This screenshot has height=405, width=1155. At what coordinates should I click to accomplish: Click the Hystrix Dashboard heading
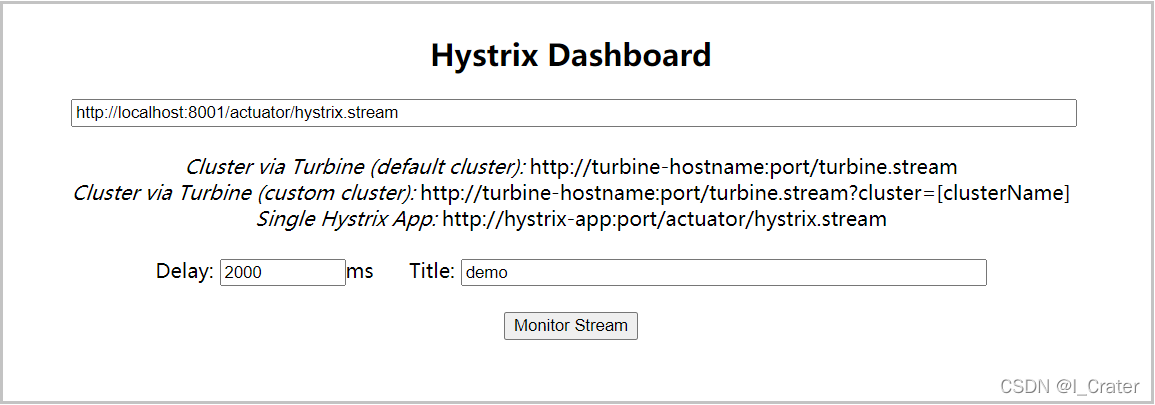pyautogui.click(x=571, y=56)
